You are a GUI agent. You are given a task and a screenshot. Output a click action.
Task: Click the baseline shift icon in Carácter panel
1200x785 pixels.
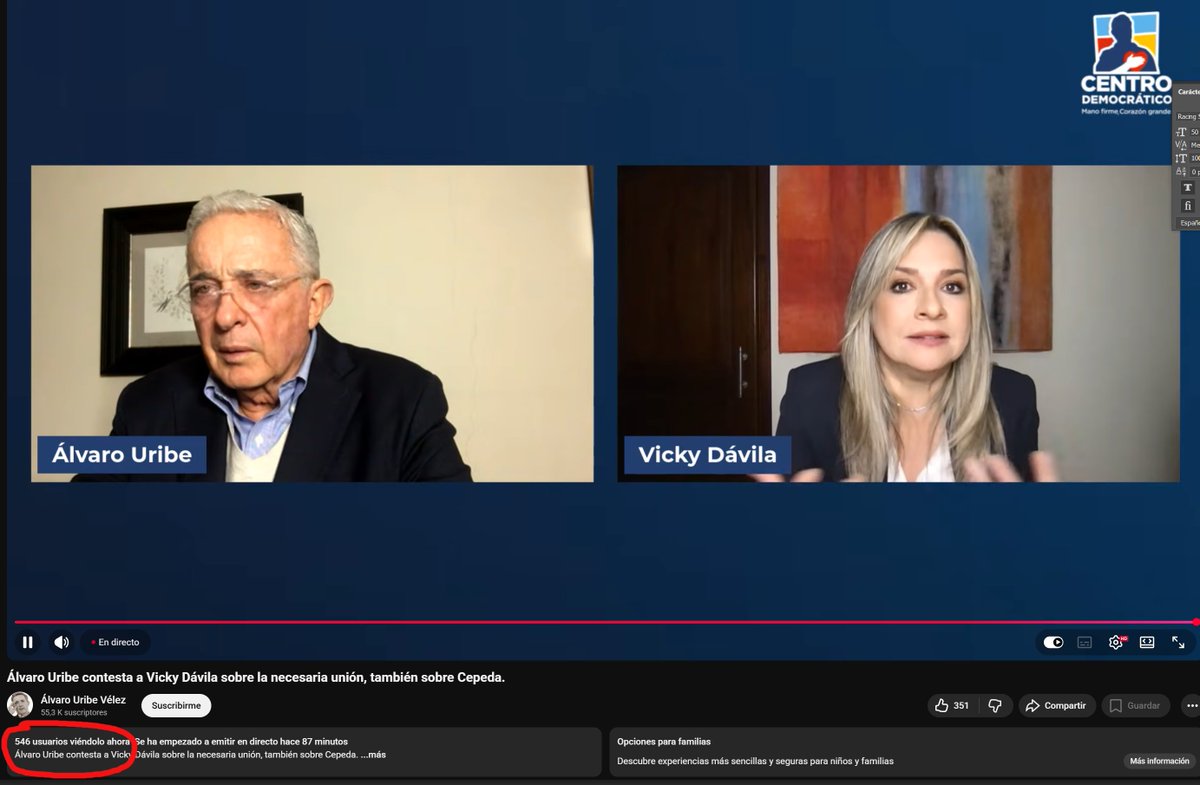point(1181,171)
